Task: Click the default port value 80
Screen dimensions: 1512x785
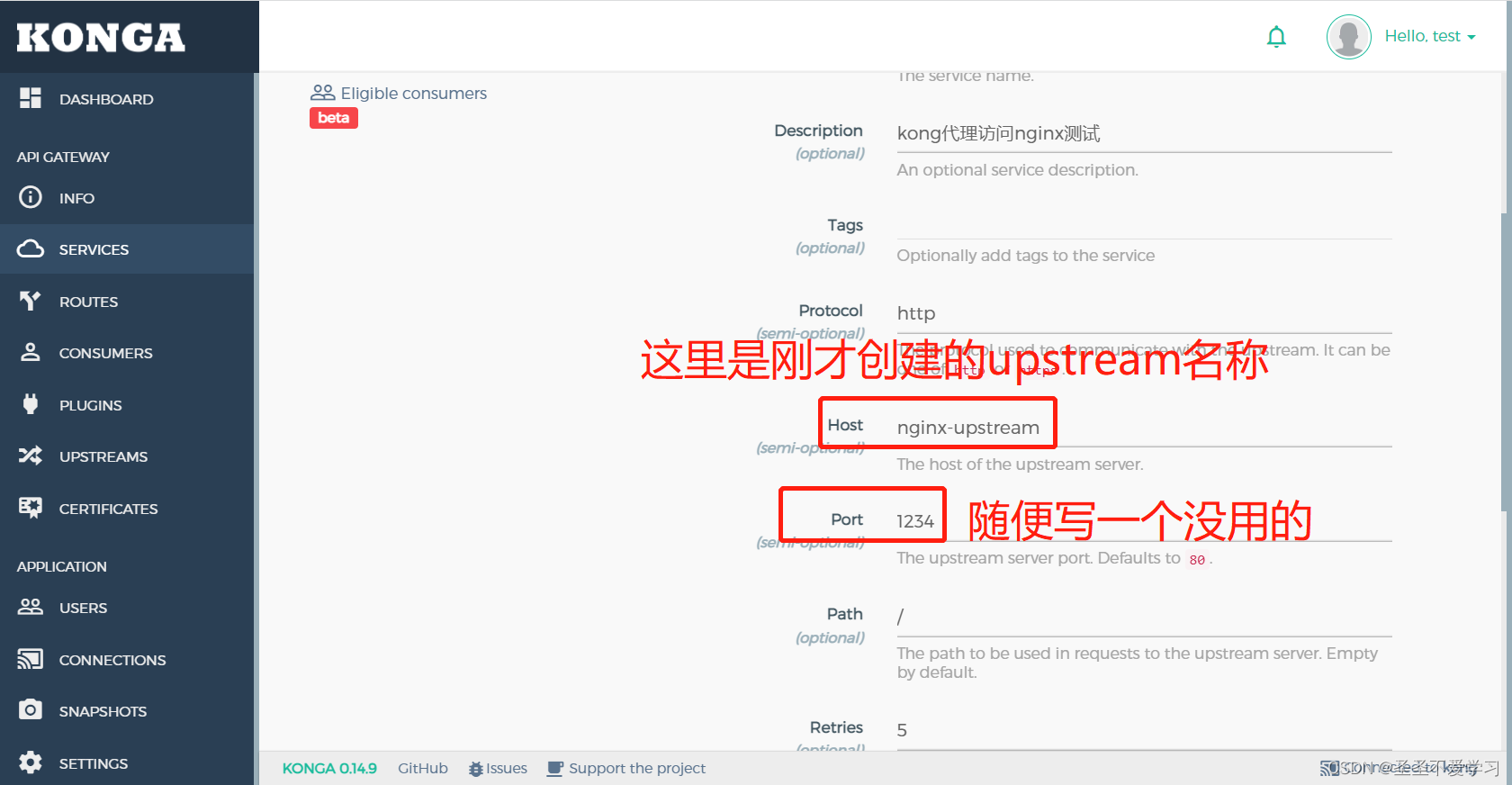Action: 1197,560
